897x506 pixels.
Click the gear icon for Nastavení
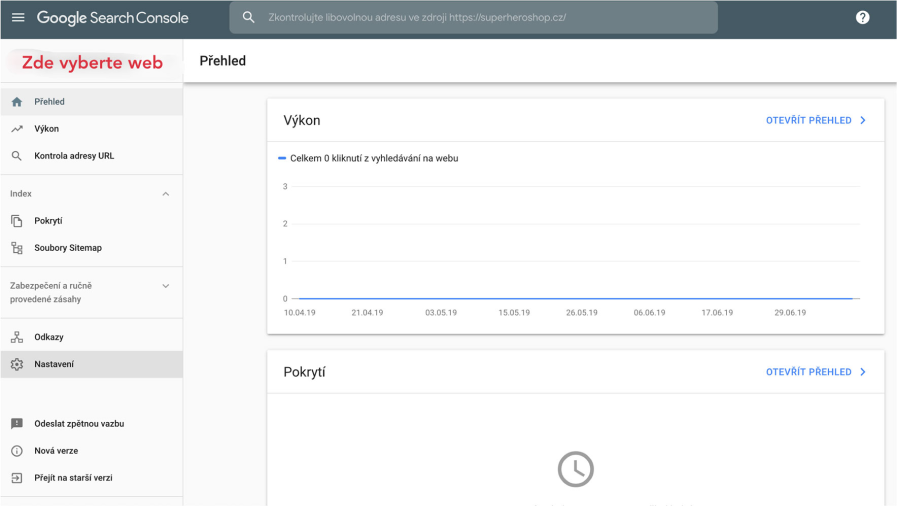click(17, 364)
